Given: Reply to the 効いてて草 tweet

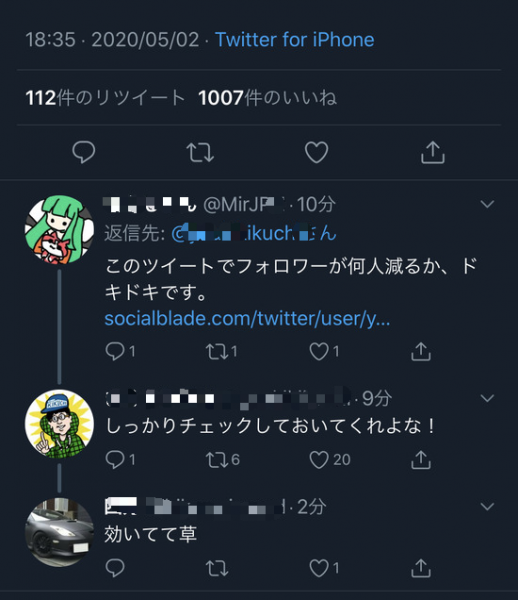Looking at the screenshot, I should tap(115, 568).
